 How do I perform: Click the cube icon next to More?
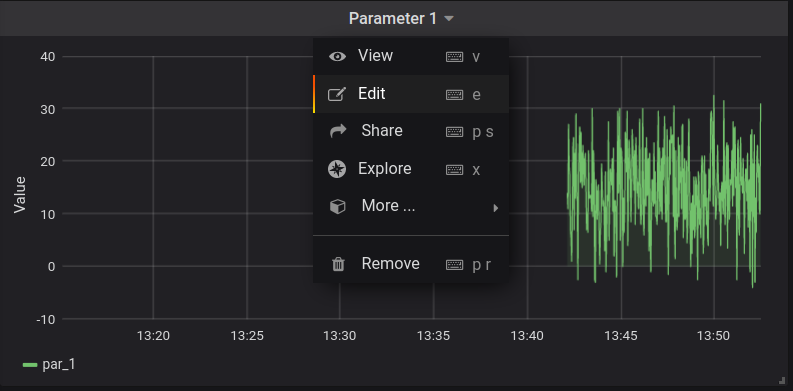337,206
